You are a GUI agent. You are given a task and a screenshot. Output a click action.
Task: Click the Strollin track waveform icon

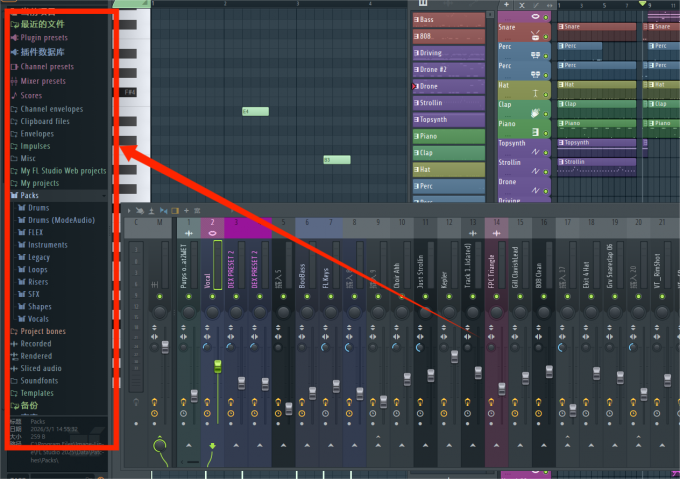tap(535, 171)
